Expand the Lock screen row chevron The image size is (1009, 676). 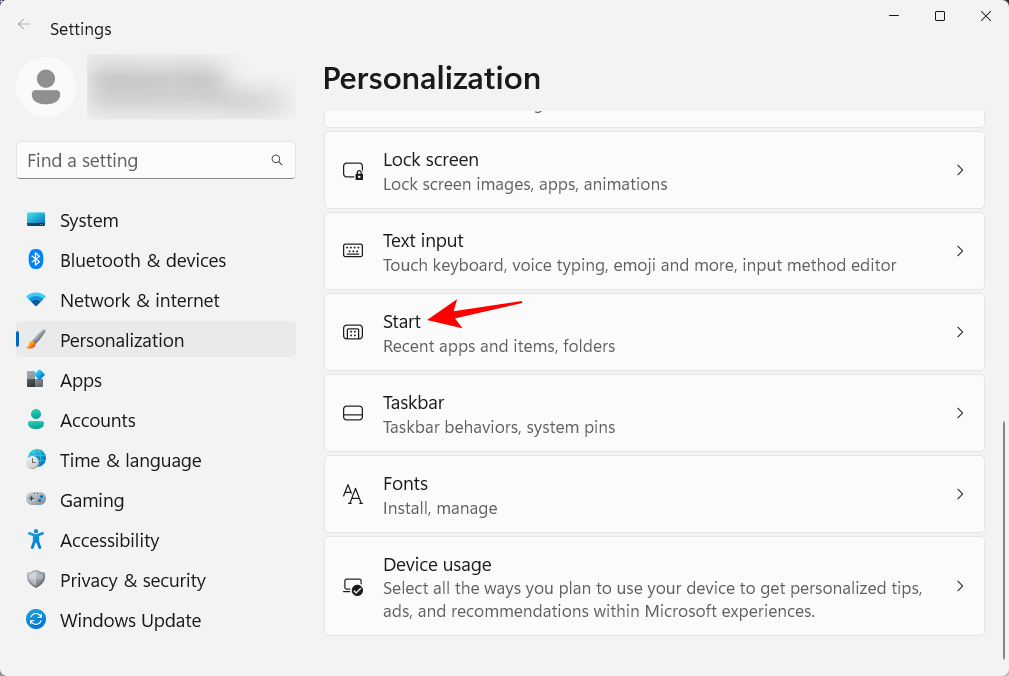(959, 170)
